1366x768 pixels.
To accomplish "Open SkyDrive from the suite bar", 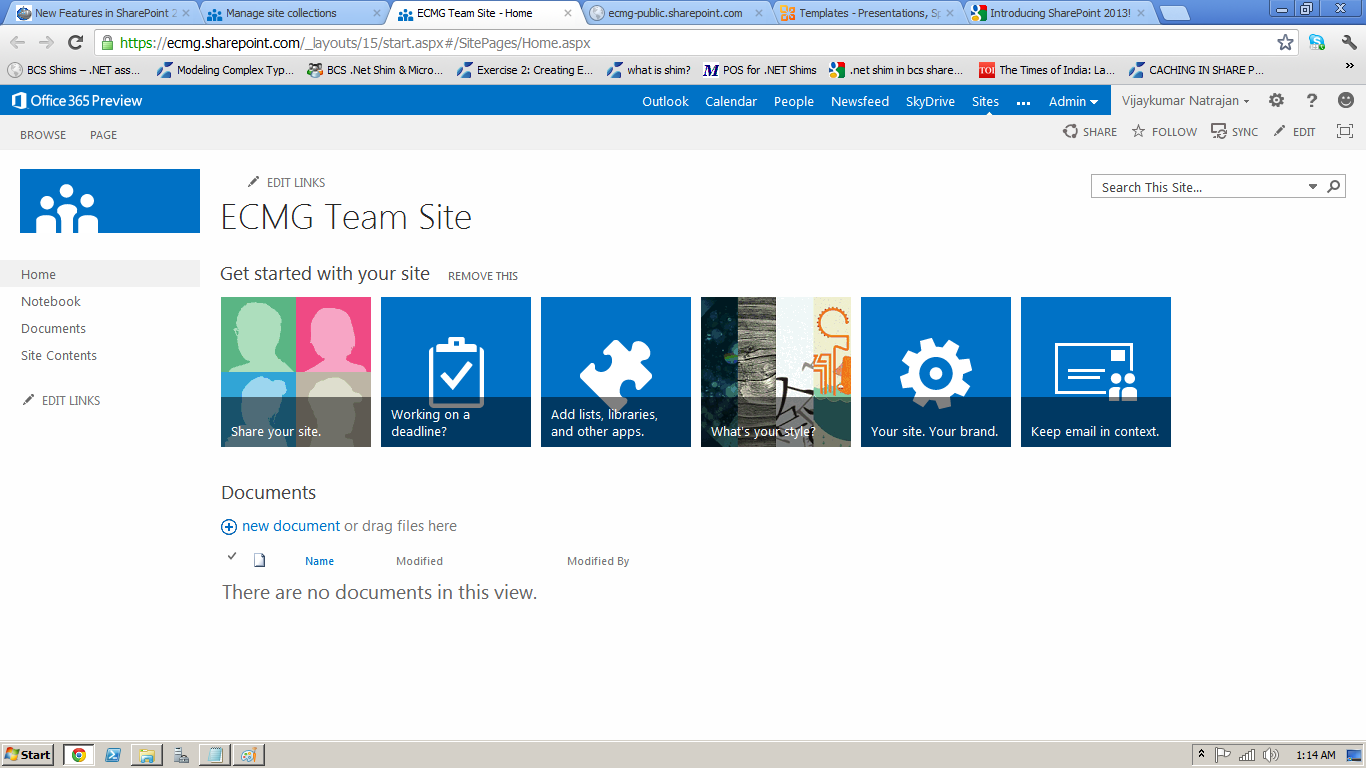I will pos(930,101).
